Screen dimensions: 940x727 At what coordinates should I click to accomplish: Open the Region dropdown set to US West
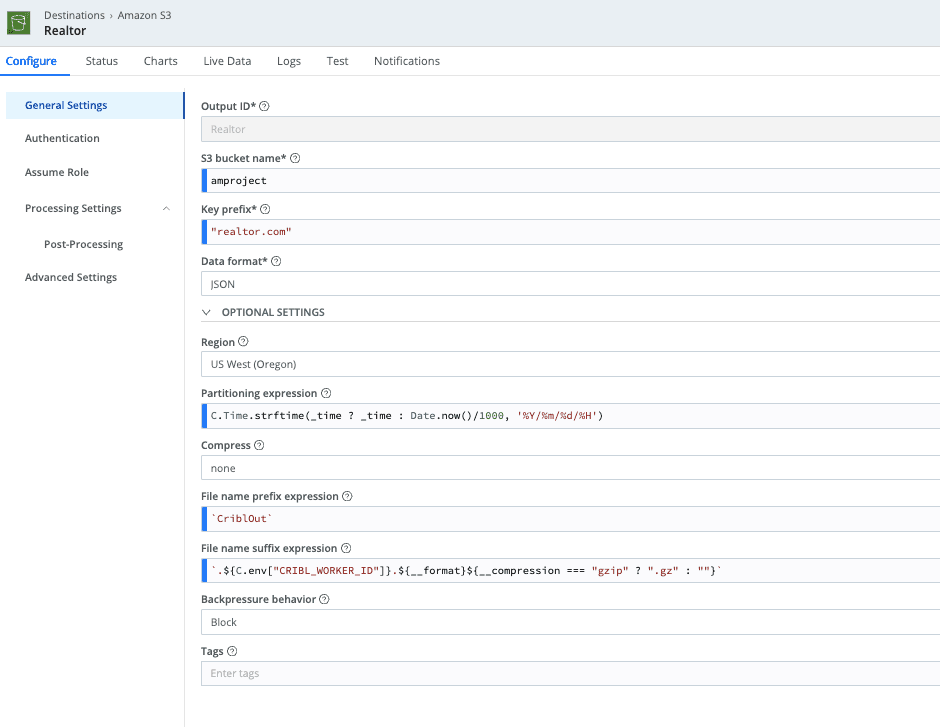pos(570,364)
